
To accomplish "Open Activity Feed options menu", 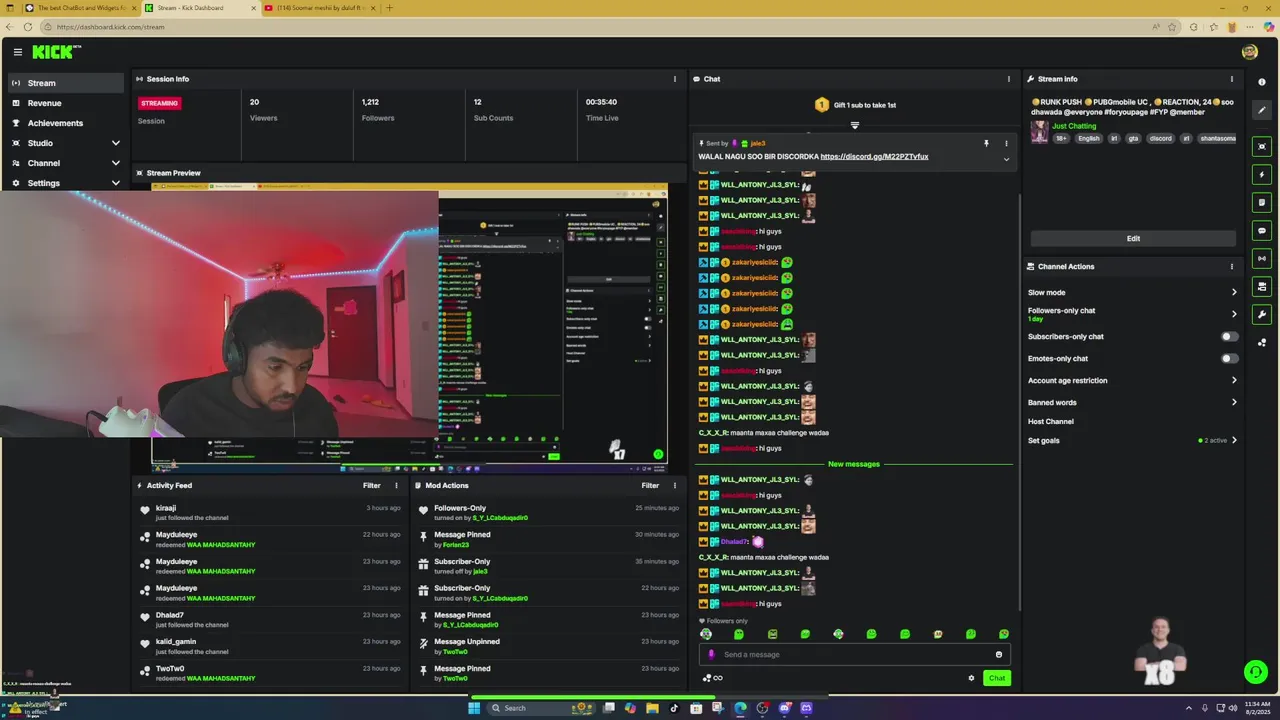I will point(396,486).
